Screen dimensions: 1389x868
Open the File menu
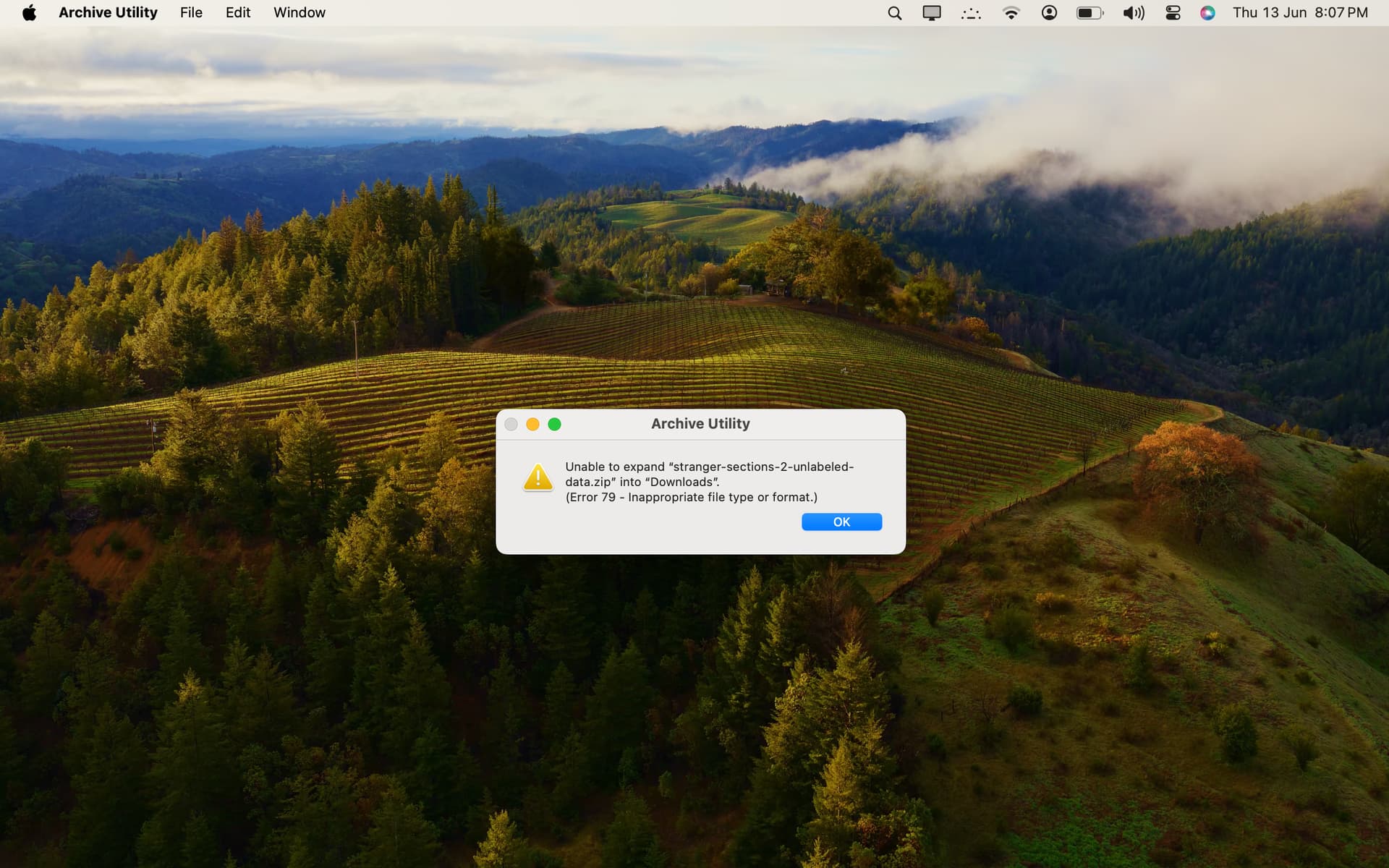tap(191, 13)
